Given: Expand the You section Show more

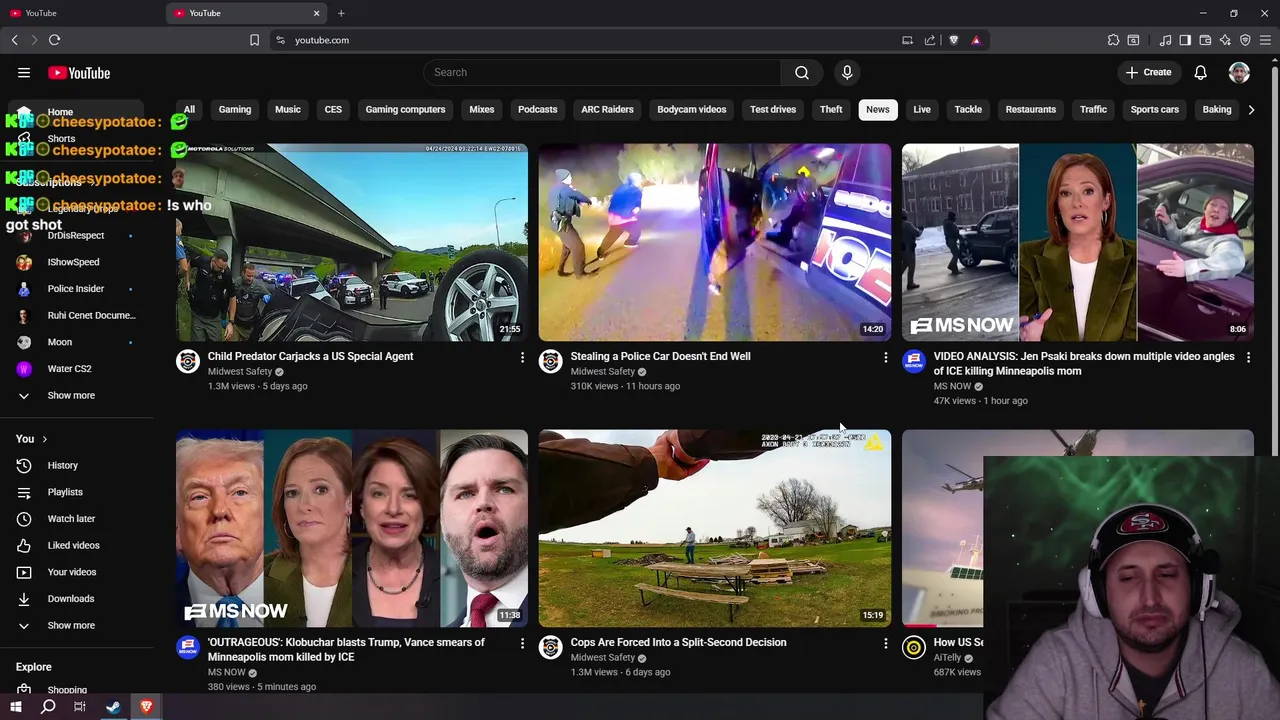Looking at the screenshot, I should 71,625.
